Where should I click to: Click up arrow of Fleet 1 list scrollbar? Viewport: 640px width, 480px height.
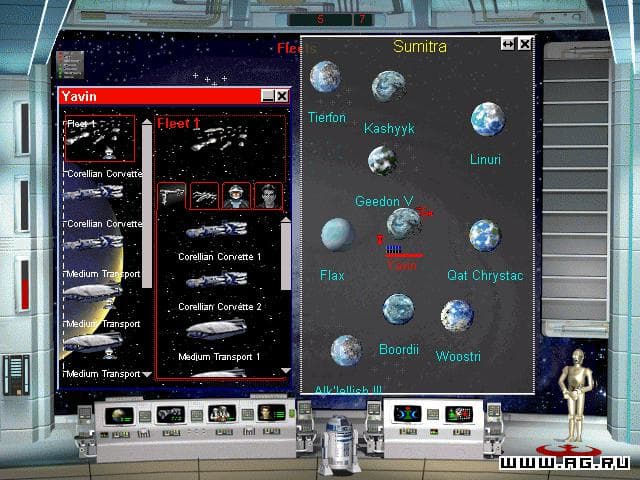coord(286,220)
